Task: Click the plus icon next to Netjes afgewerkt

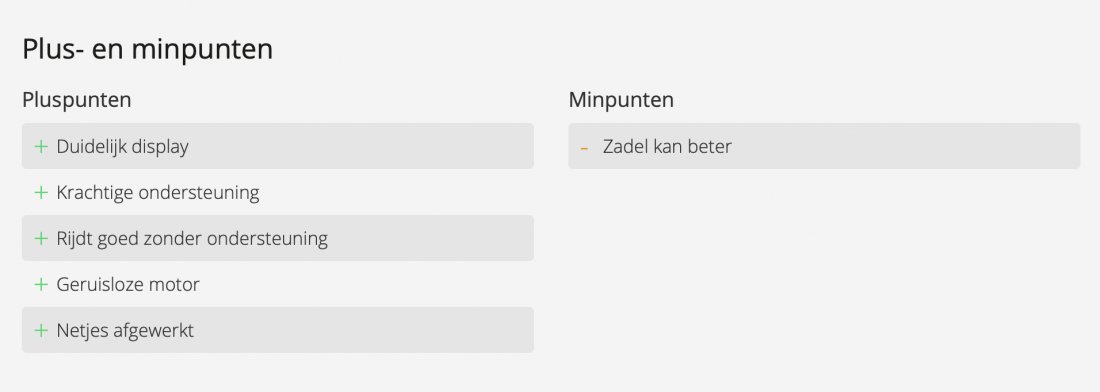Action: pos(41,330)
